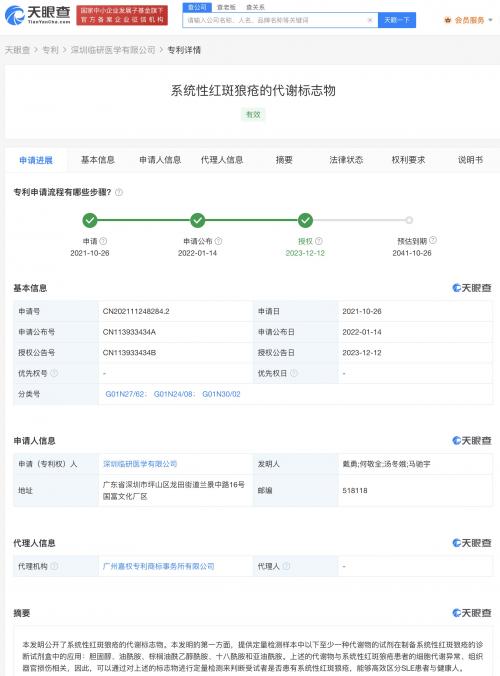
Task: Click the help icon next to 授权 step
Action: click(319, 241)
